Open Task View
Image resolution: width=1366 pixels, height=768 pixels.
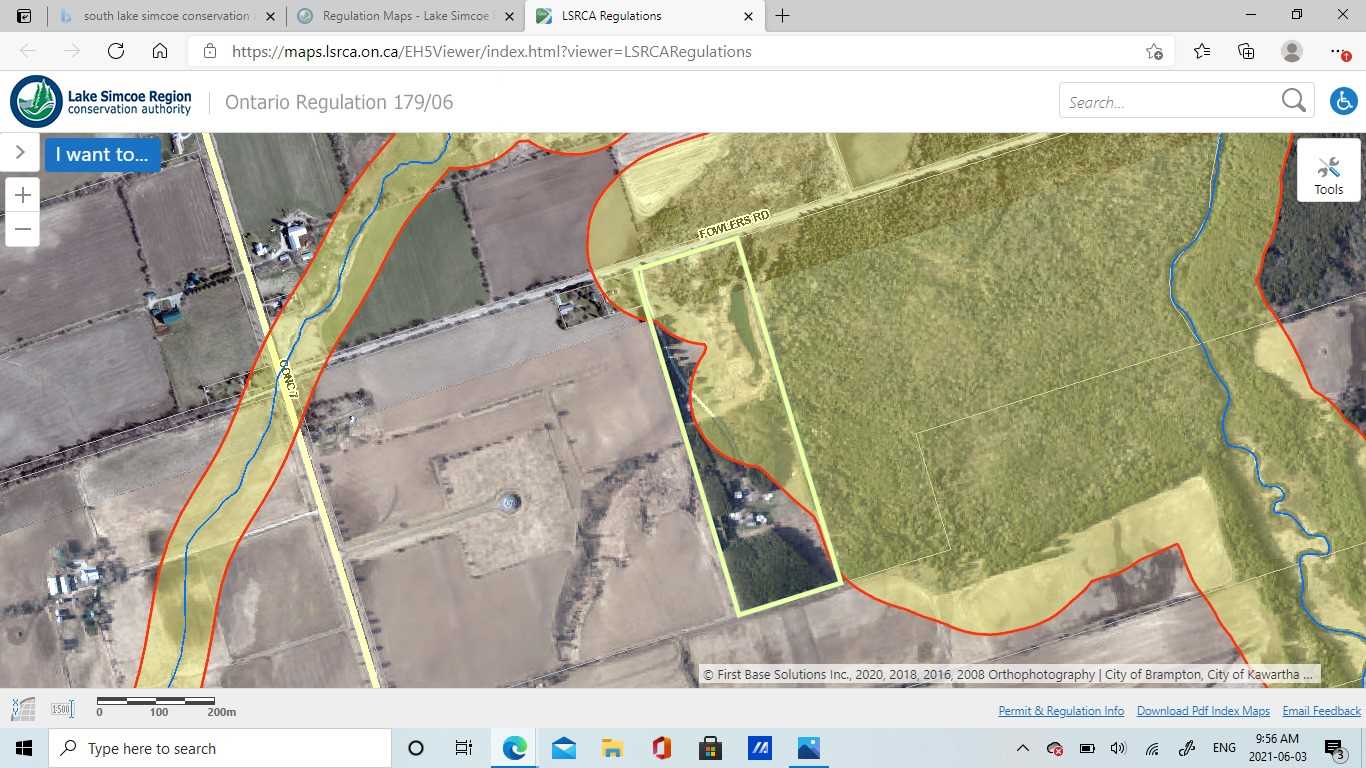coord(464,748)
